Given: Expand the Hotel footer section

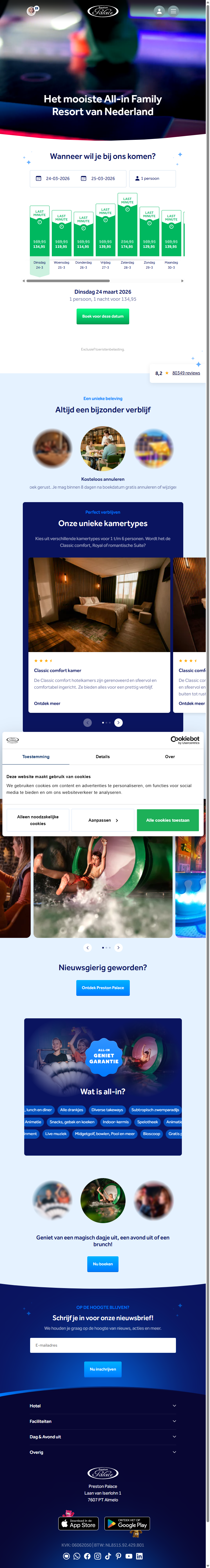Looking at the screenshot, I should [x=103, y=1405].
